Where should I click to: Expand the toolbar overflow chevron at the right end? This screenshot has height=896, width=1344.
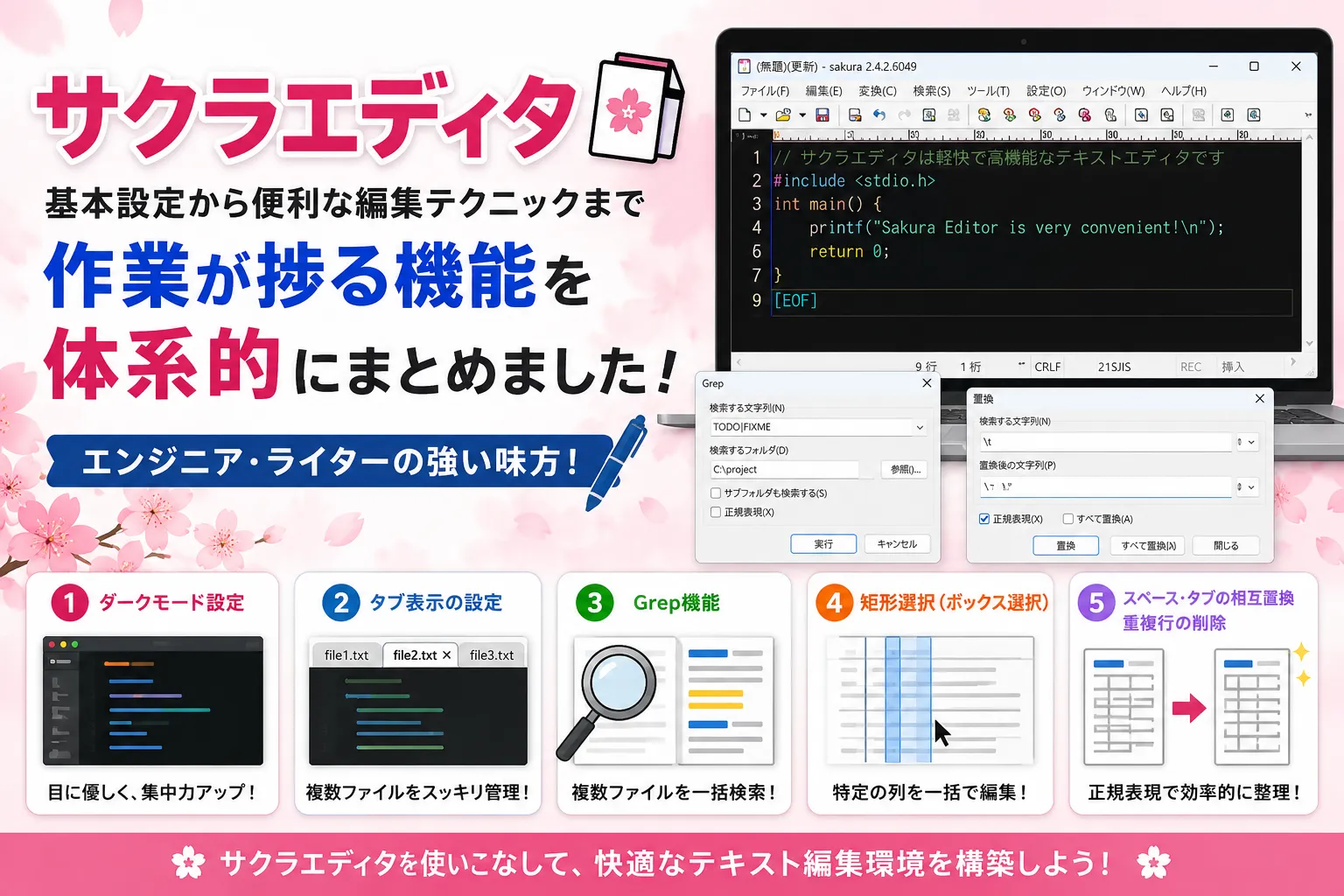(1308, 115)
